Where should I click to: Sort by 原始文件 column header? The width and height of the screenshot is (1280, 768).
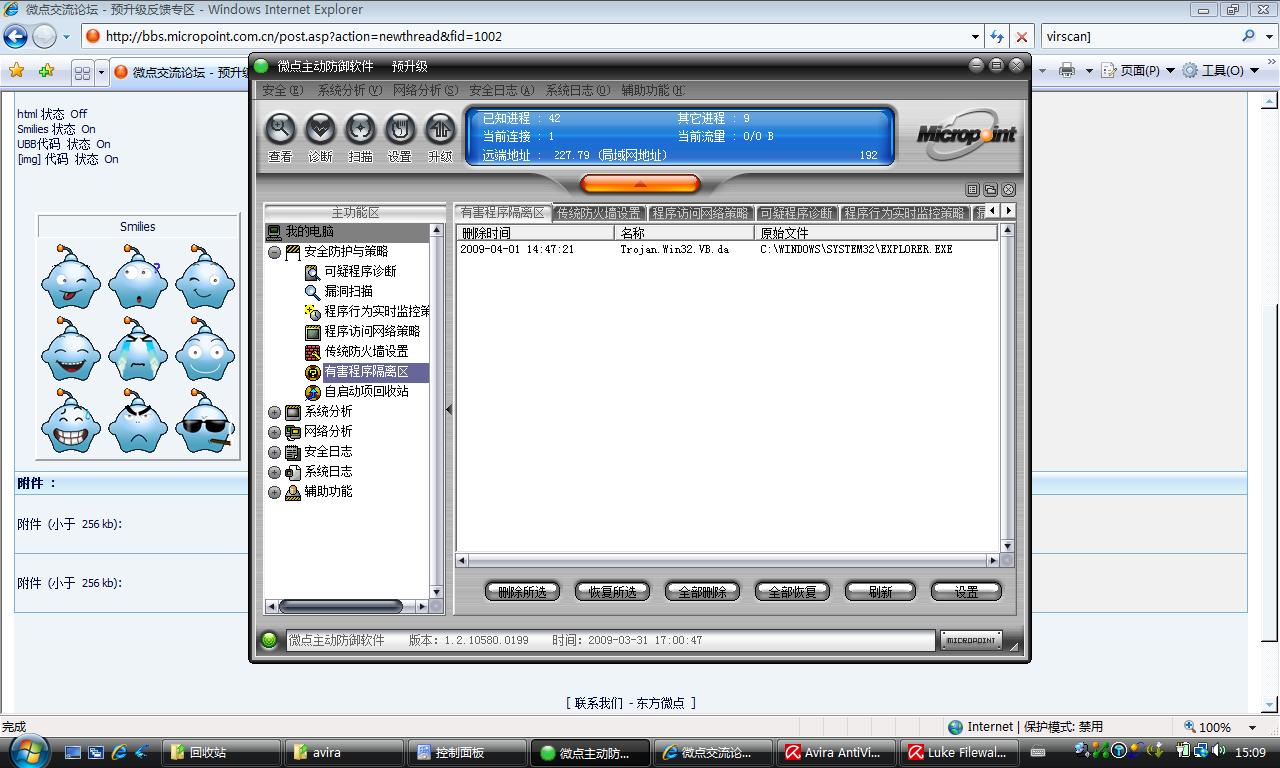click(x=877, y=233)
